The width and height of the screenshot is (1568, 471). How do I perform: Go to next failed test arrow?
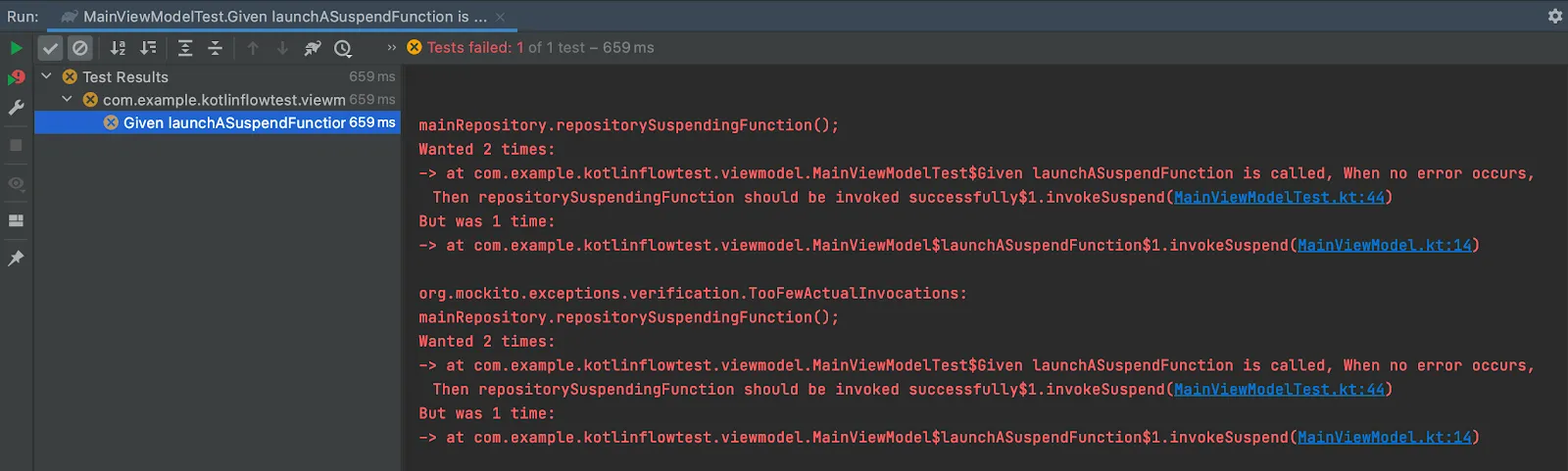point(282,47)
